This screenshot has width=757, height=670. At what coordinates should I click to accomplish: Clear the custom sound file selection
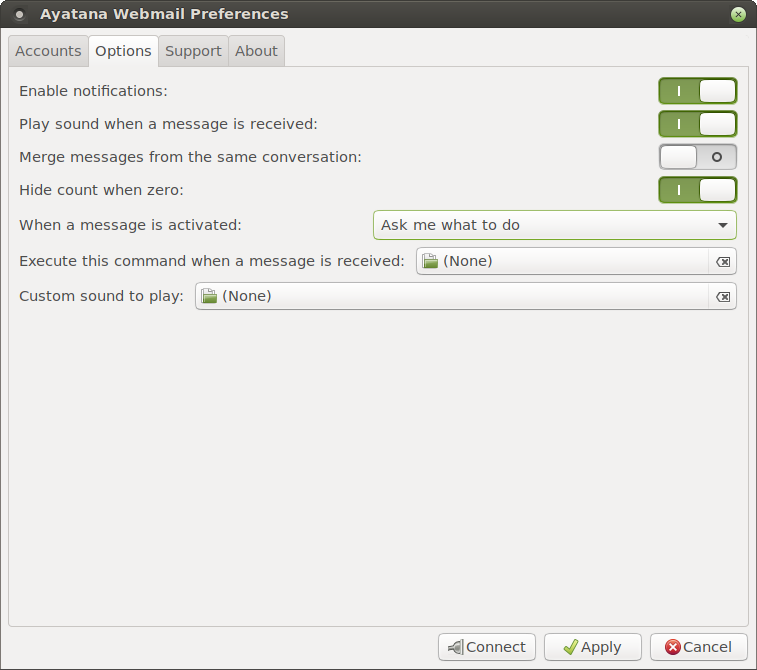point(723,296)
